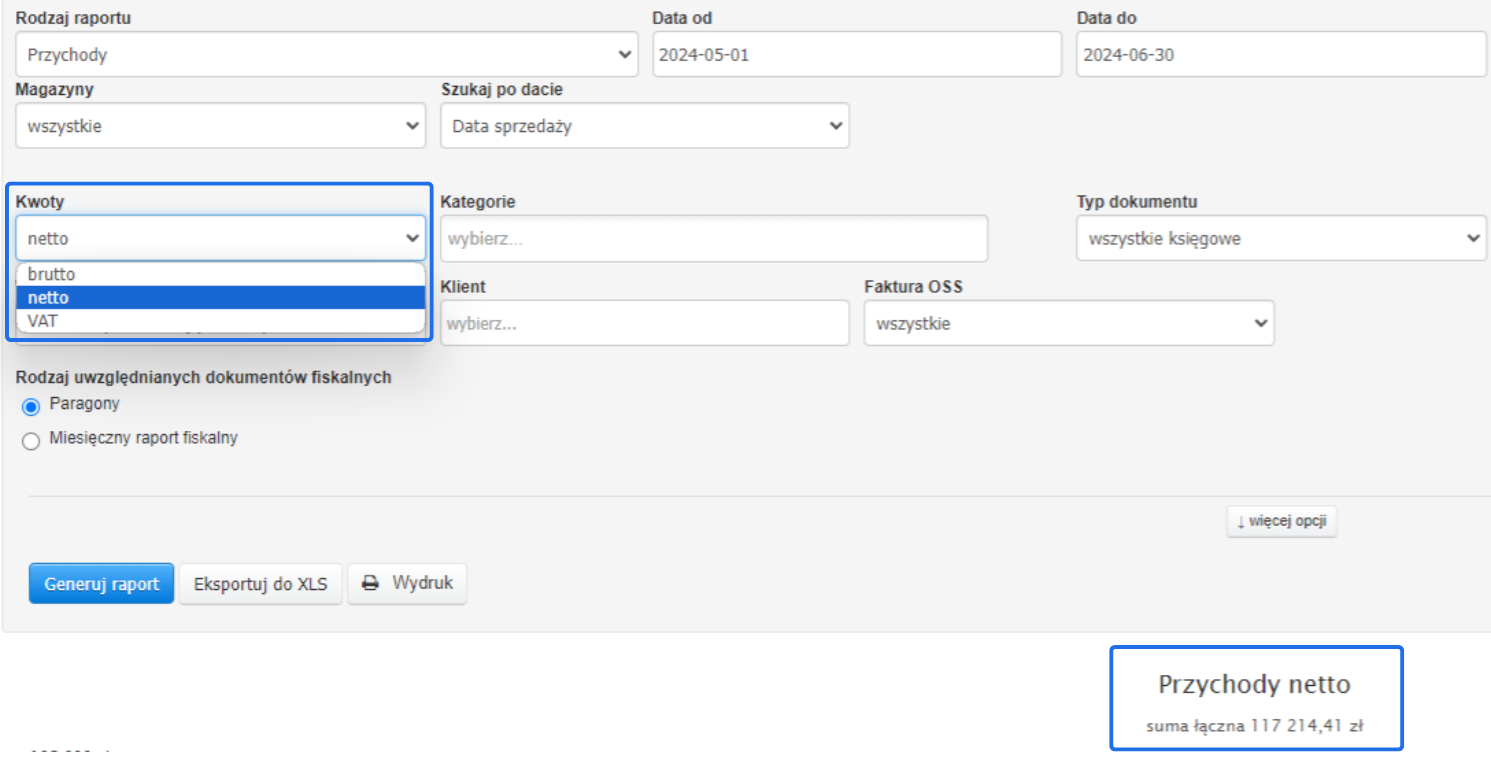The image size is (1491, 770).
Task: Focus the Klient selection field
Action: [x=644, y=324]
